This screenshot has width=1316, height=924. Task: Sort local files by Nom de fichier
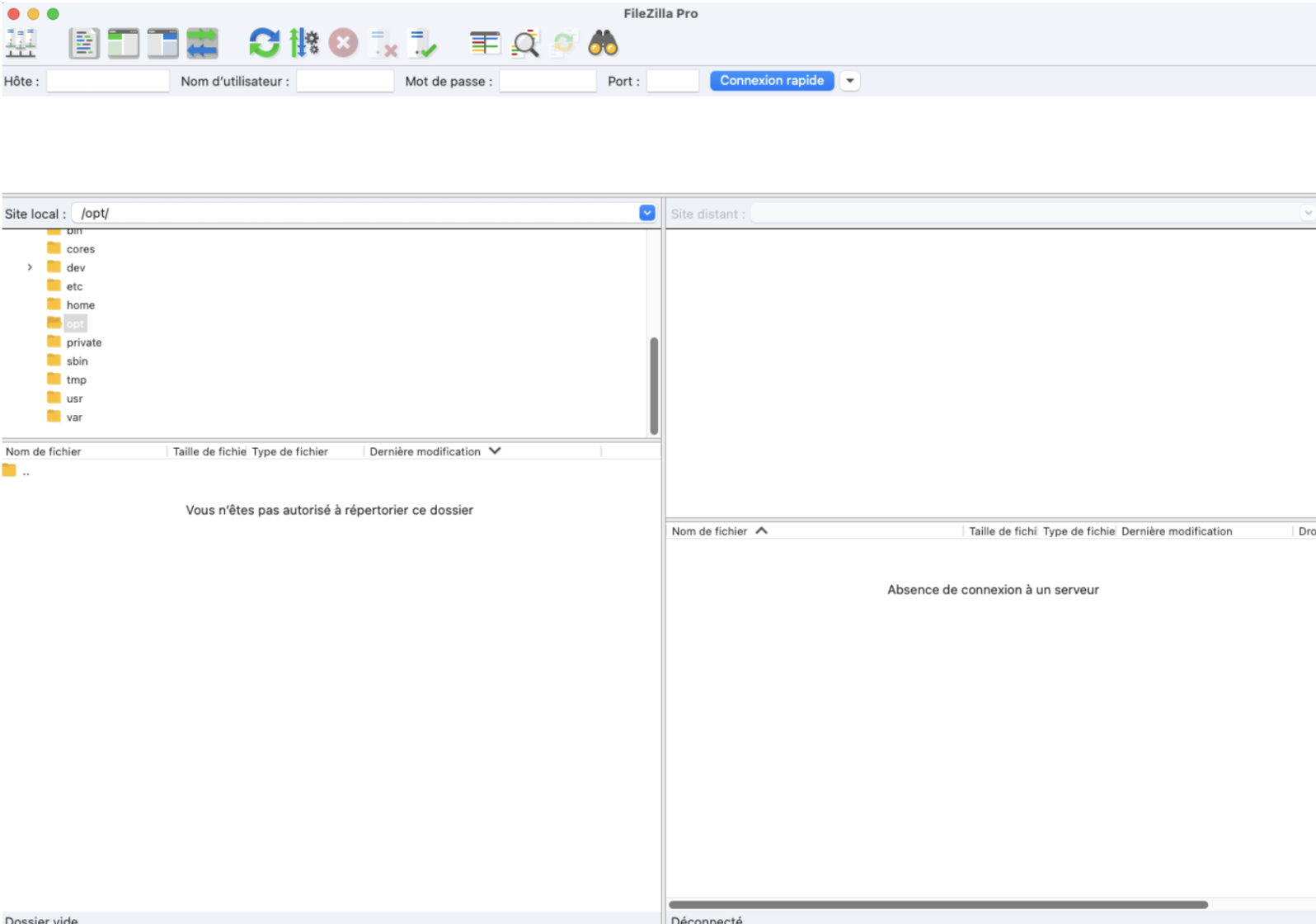coord(84,452)
